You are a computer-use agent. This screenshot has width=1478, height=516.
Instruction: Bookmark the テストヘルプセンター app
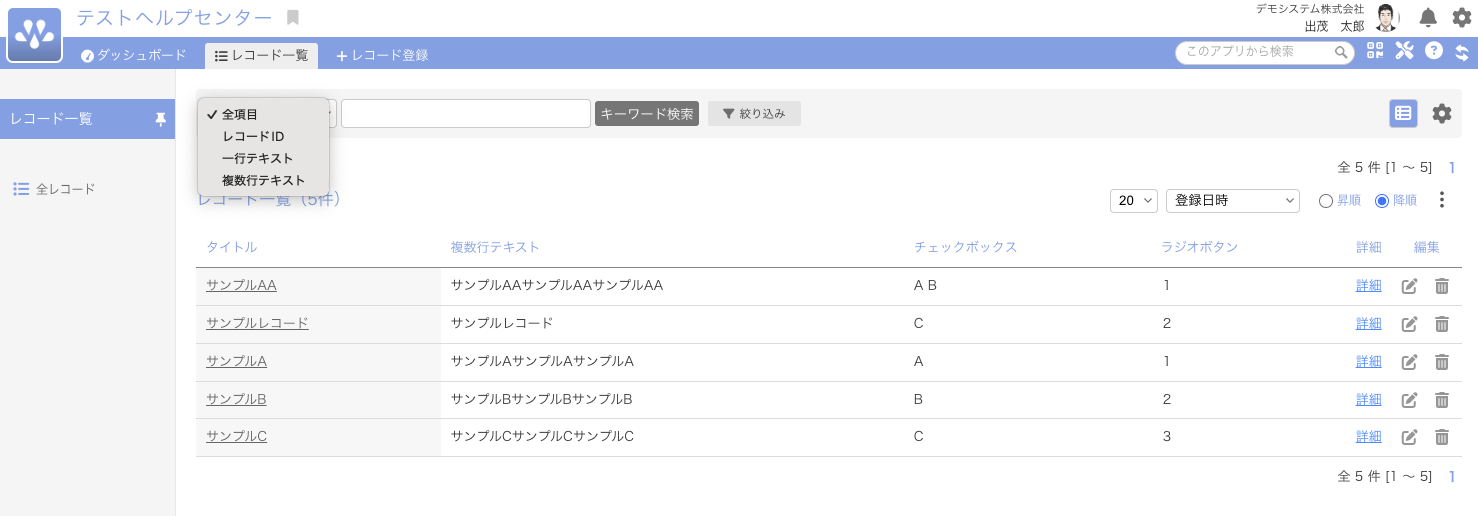[x=293, y=18]
